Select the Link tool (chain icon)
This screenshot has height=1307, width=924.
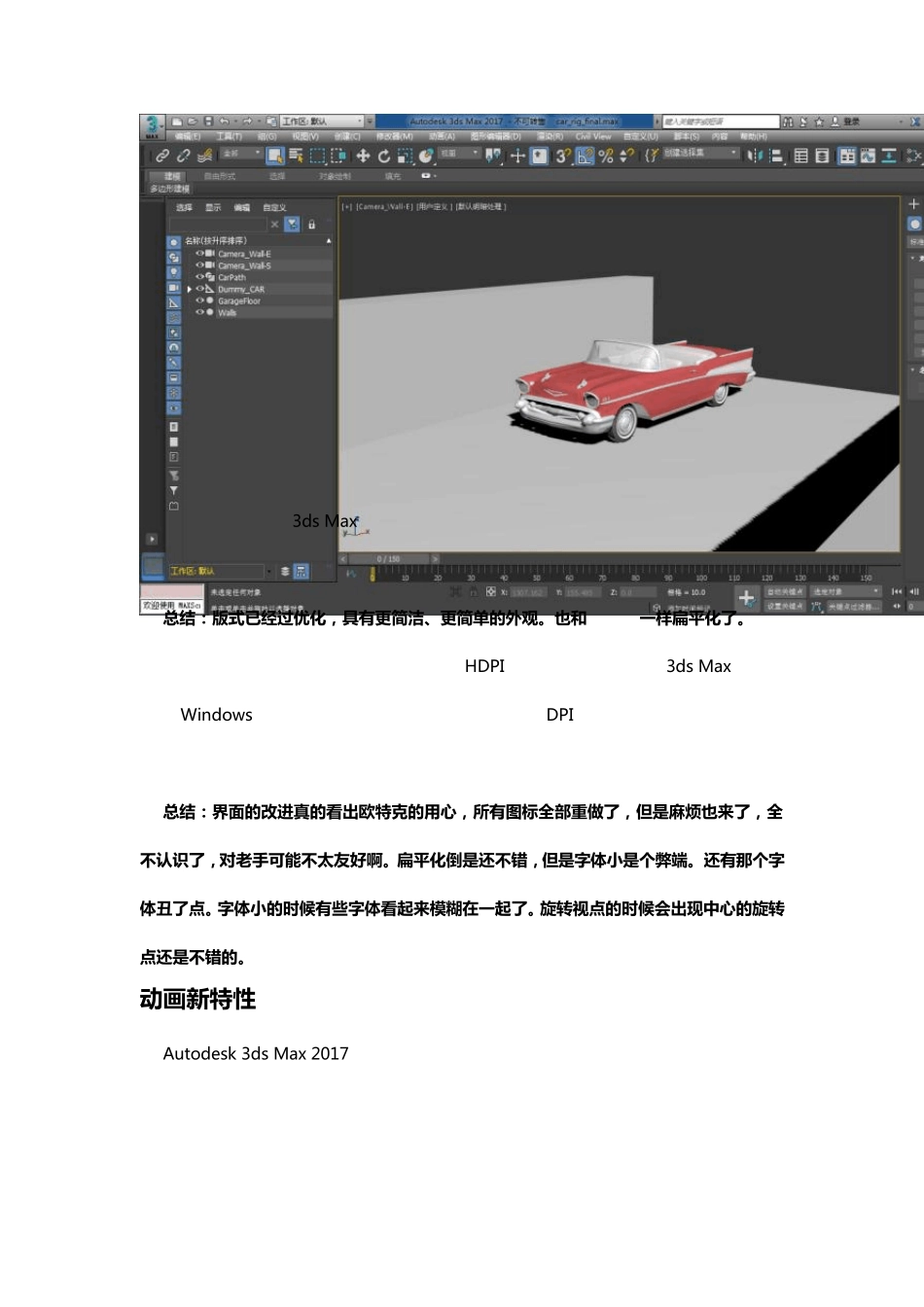162,156
